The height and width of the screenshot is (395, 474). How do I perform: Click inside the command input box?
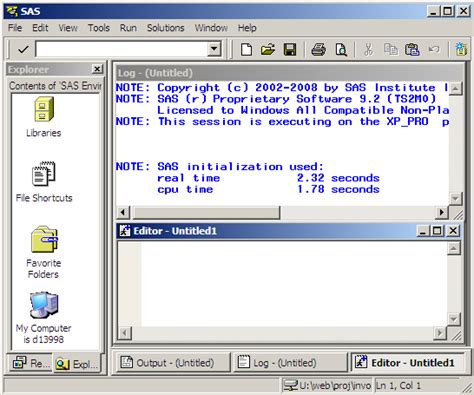122,50
